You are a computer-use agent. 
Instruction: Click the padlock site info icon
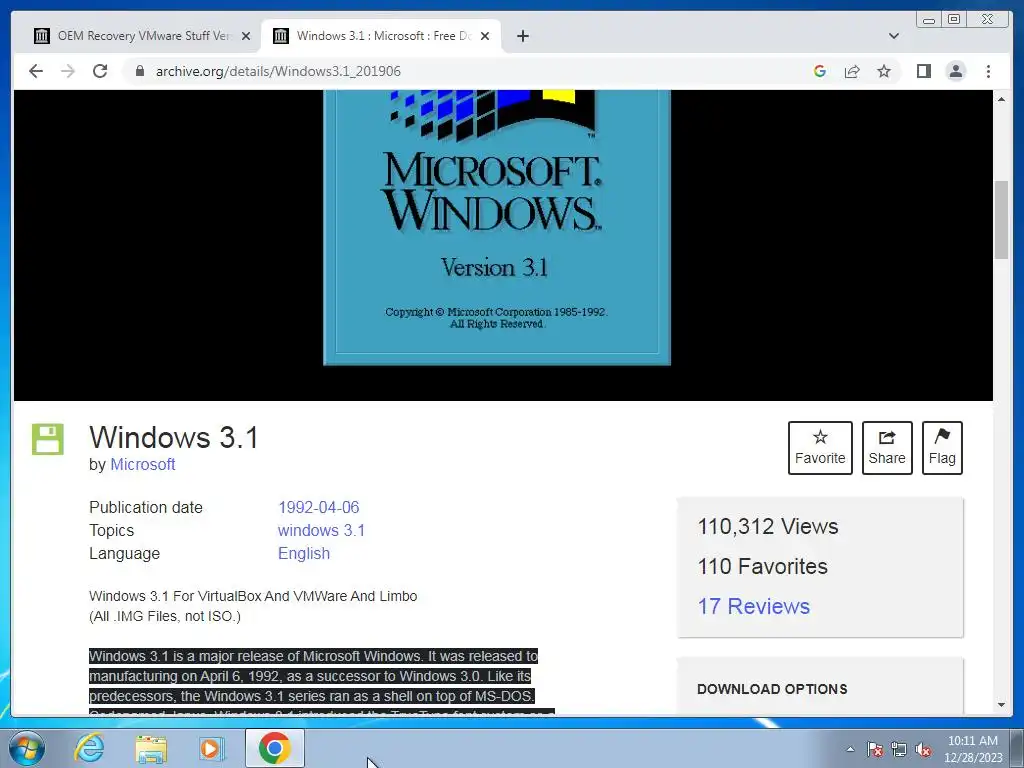pos(140,71)
